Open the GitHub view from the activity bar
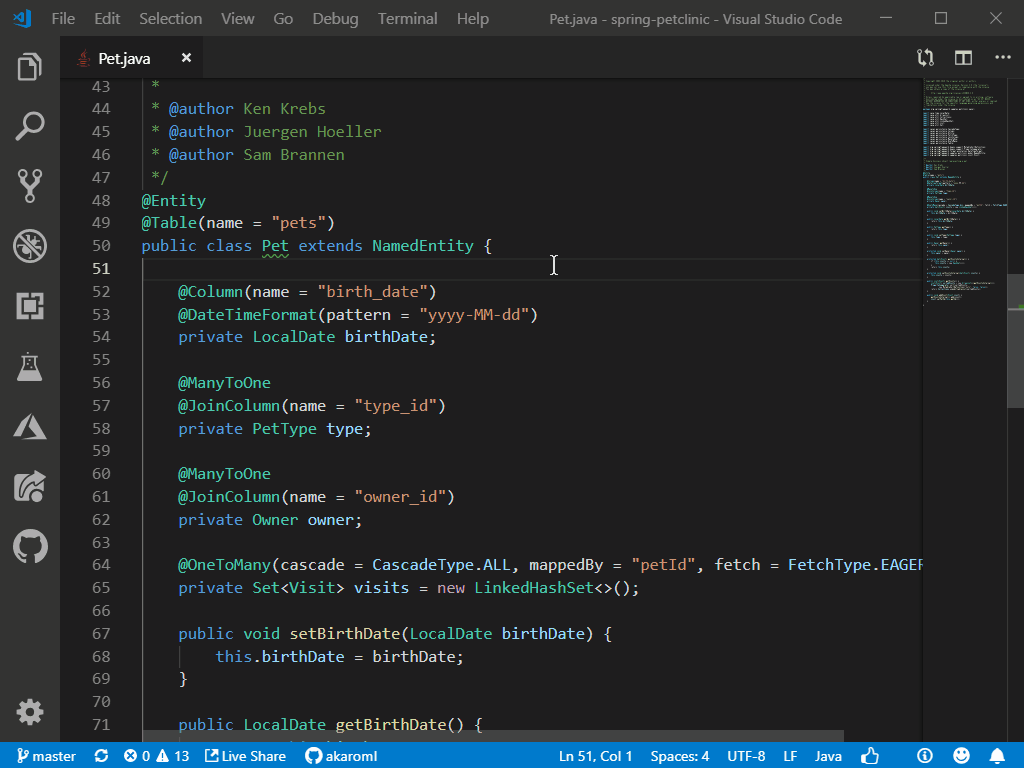Image resolution: width=1024 pixels, height=768 pixels. [30, 547]
